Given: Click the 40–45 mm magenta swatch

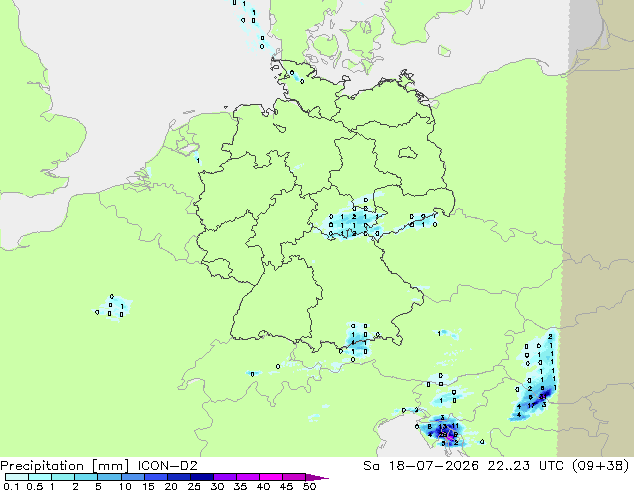Looking at the screenshot, I should pyautogui.click(x=271, y=477).
